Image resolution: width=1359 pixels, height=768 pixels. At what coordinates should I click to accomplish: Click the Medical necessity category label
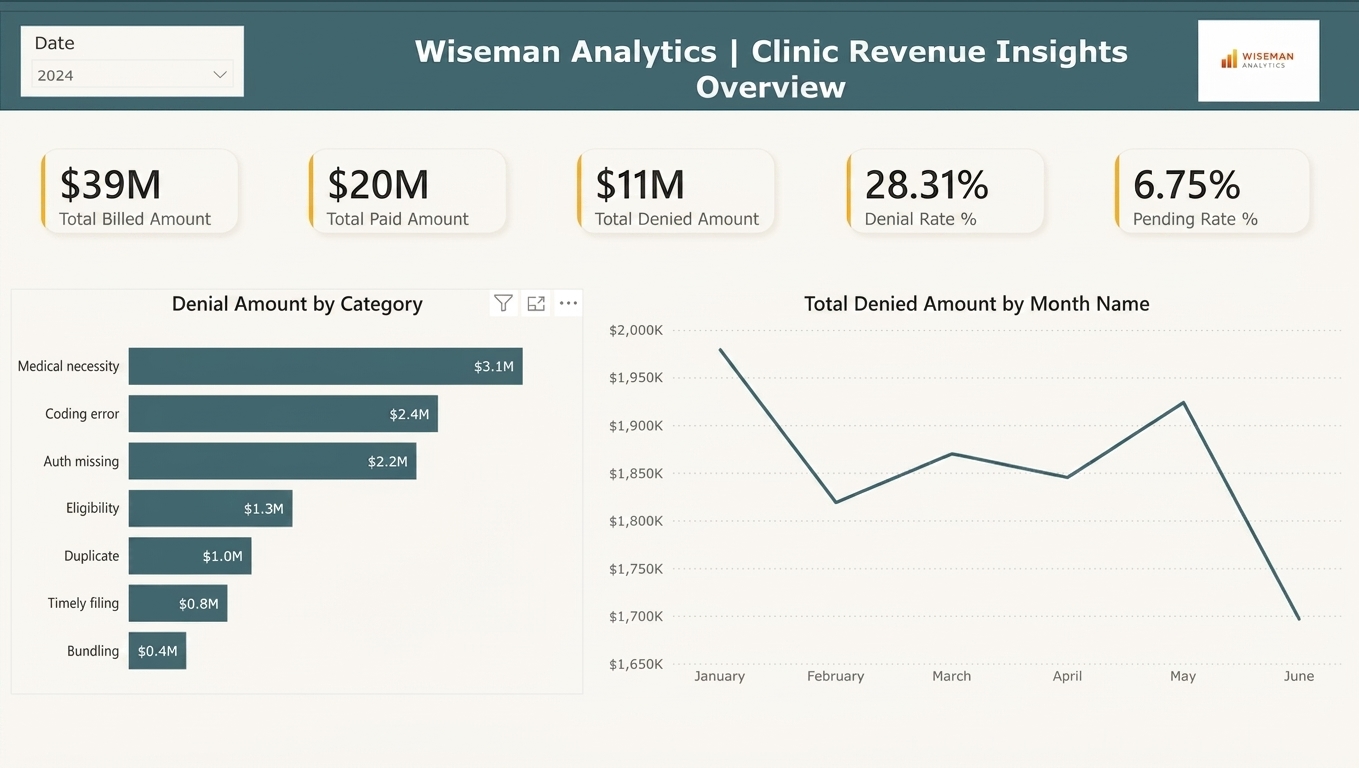tap(68, 366)
